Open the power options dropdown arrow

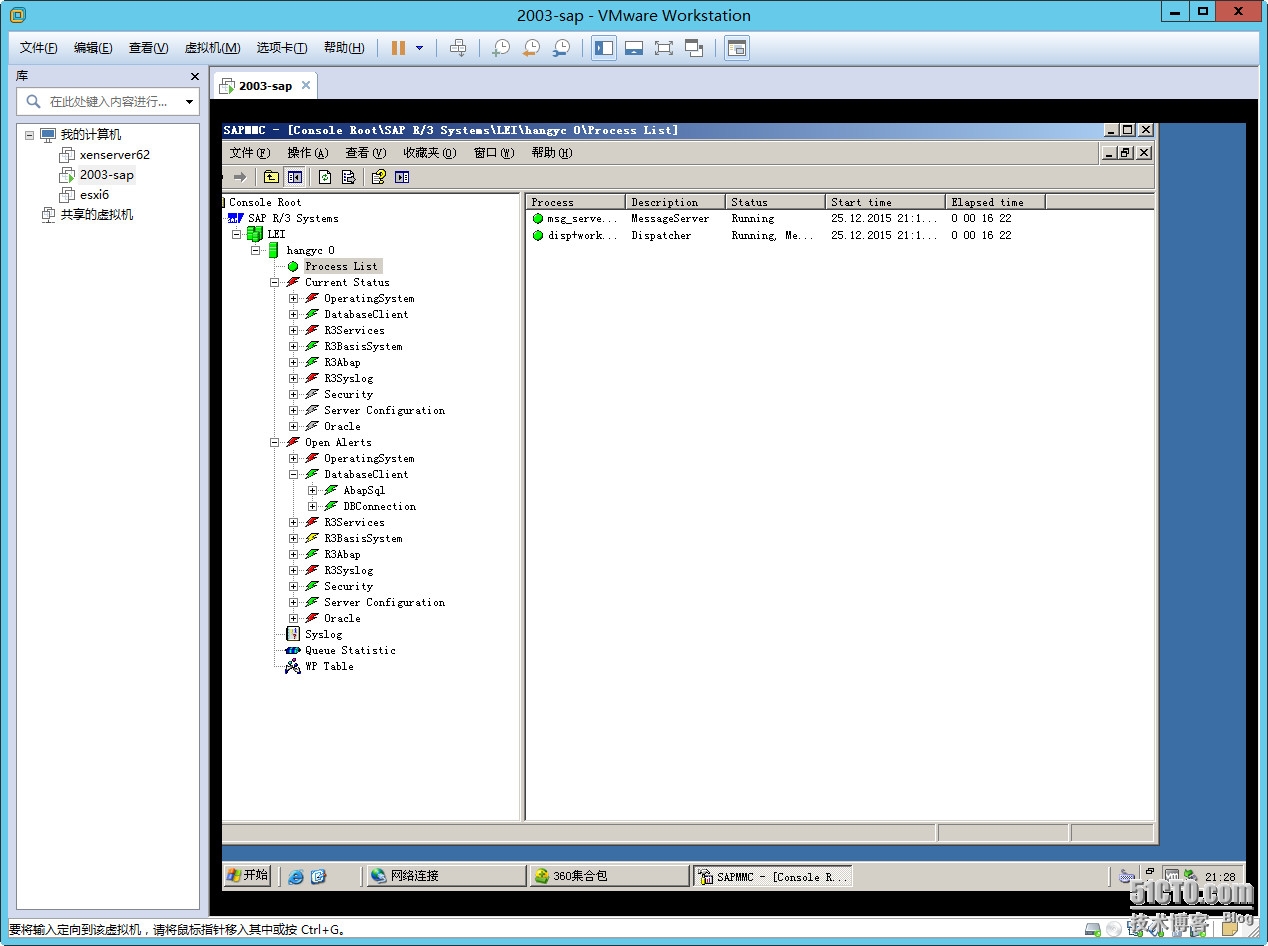coord(419,48)
